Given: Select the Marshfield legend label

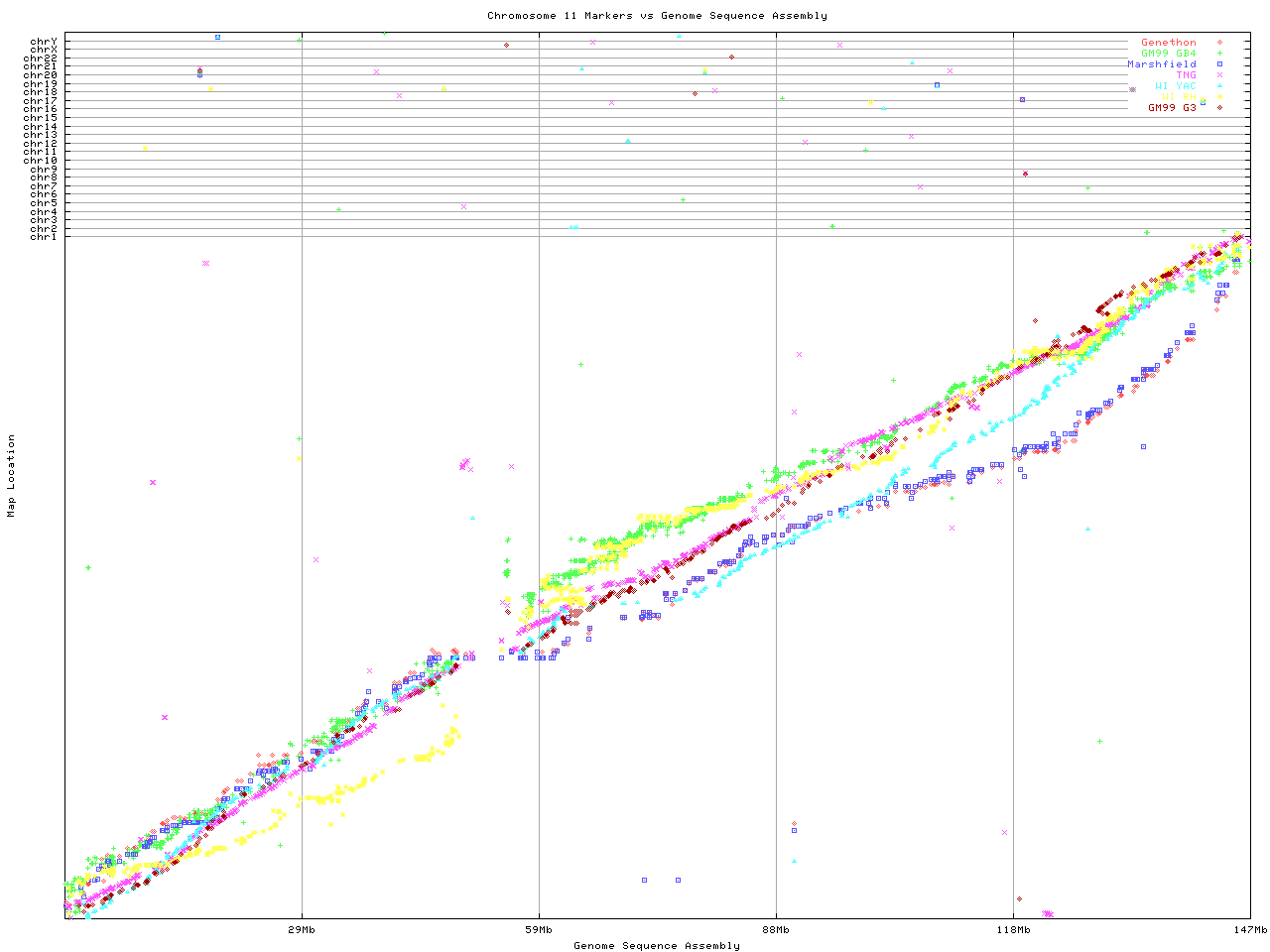Looking at the screenshot, I should [x=1161, y=64].
